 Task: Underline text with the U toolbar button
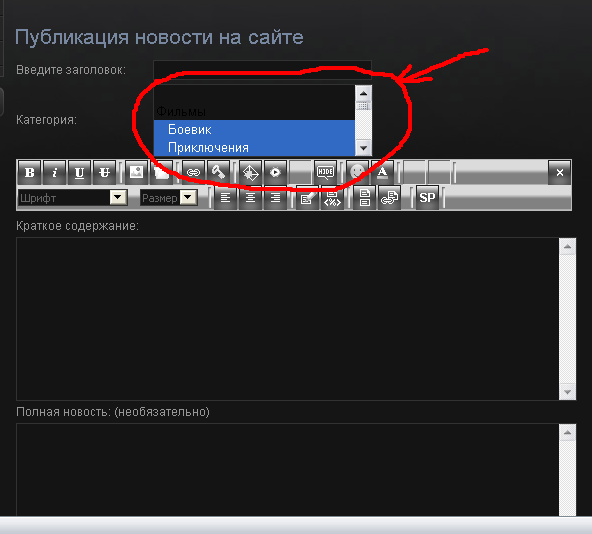(x=79, y=172)
